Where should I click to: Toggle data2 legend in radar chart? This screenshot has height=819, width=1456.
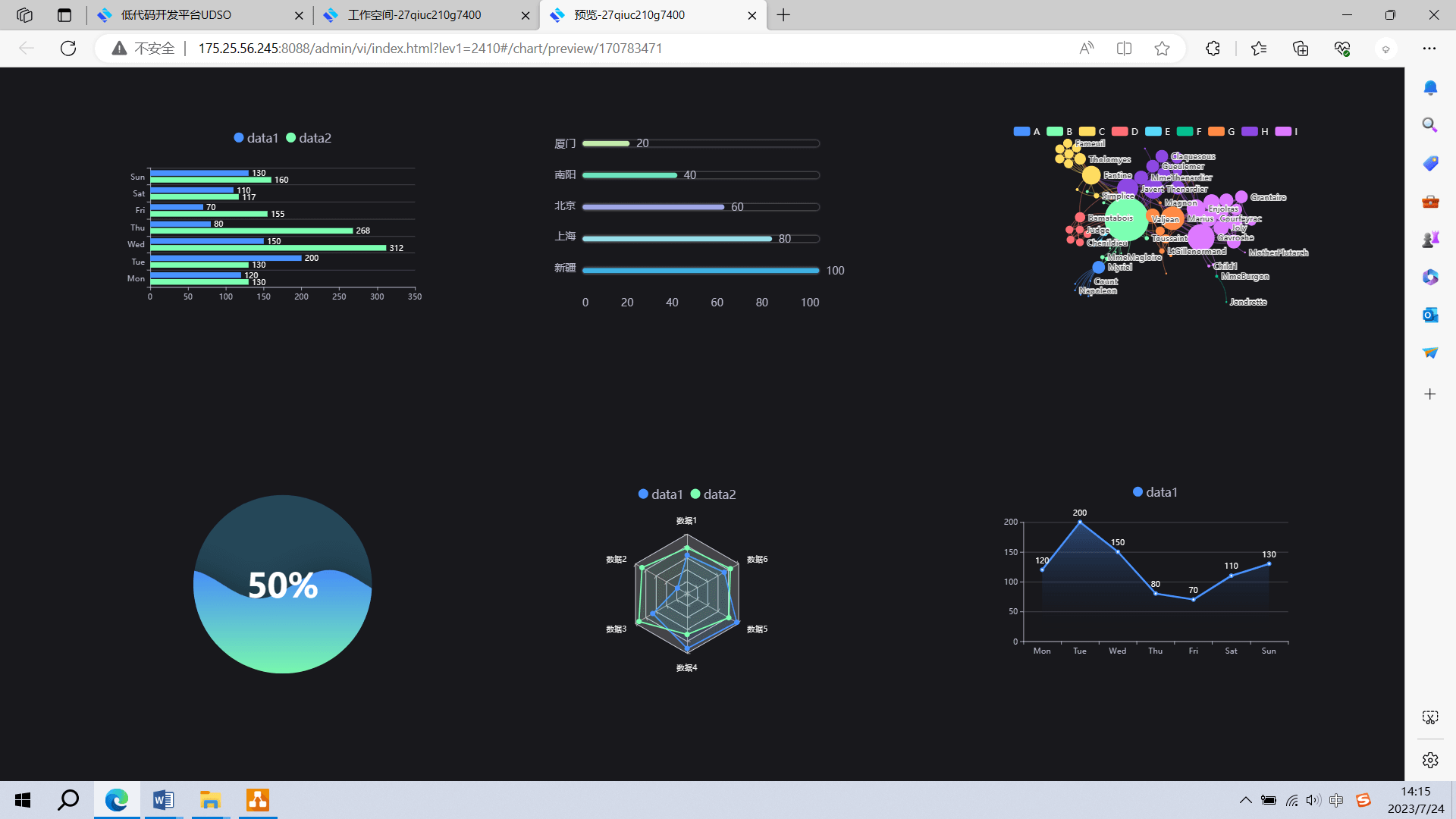coord(713,494)
